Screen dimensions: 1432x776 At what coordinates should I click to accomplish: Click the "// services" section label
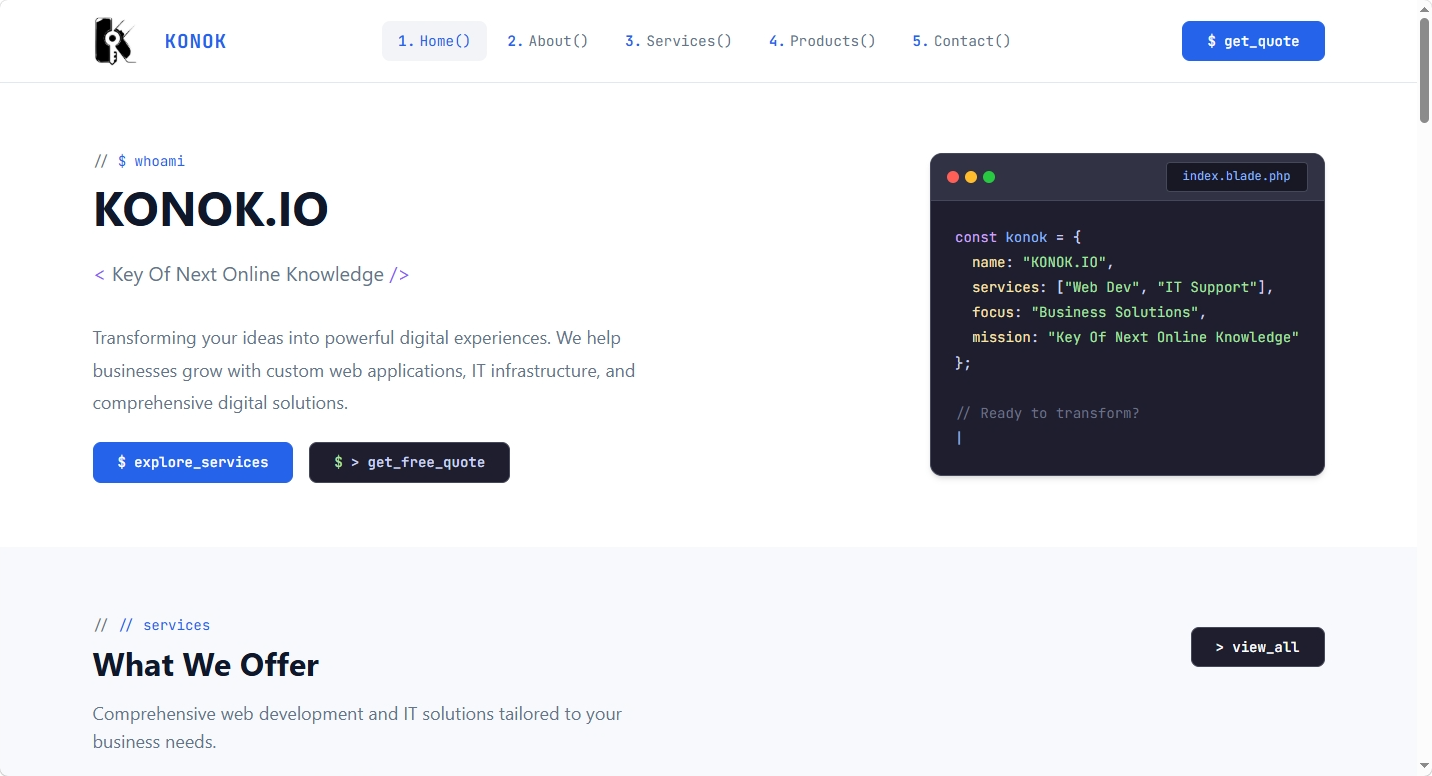pos(164,625)
